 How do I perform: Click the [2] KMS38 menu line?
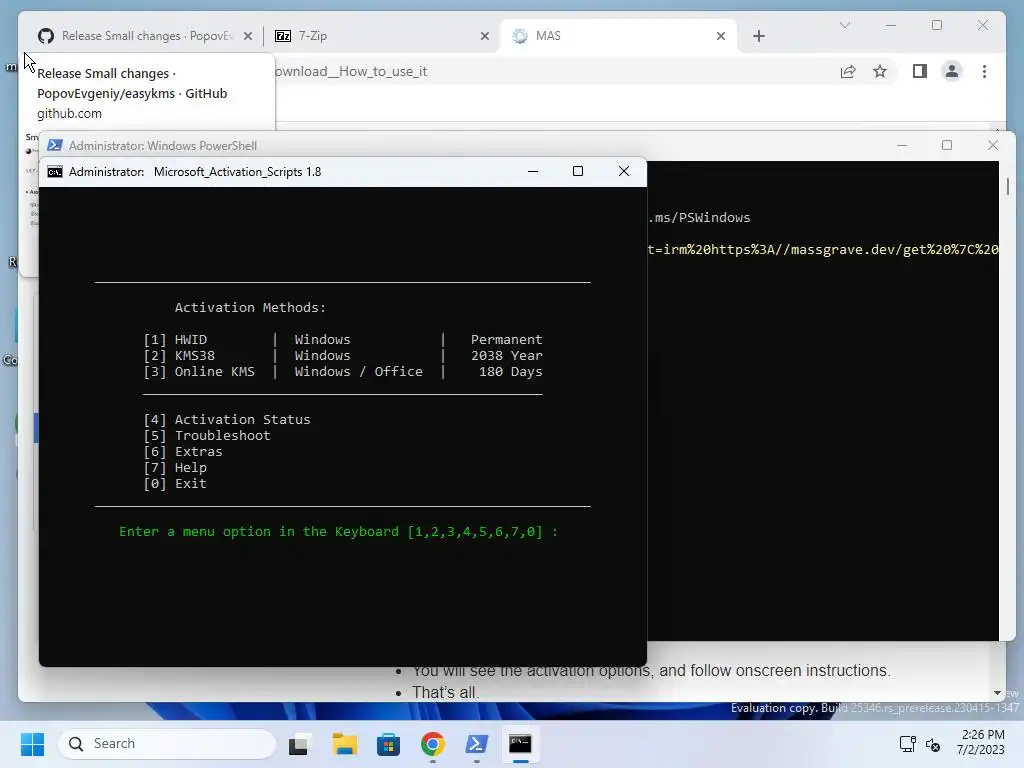[x=343, y=355]
